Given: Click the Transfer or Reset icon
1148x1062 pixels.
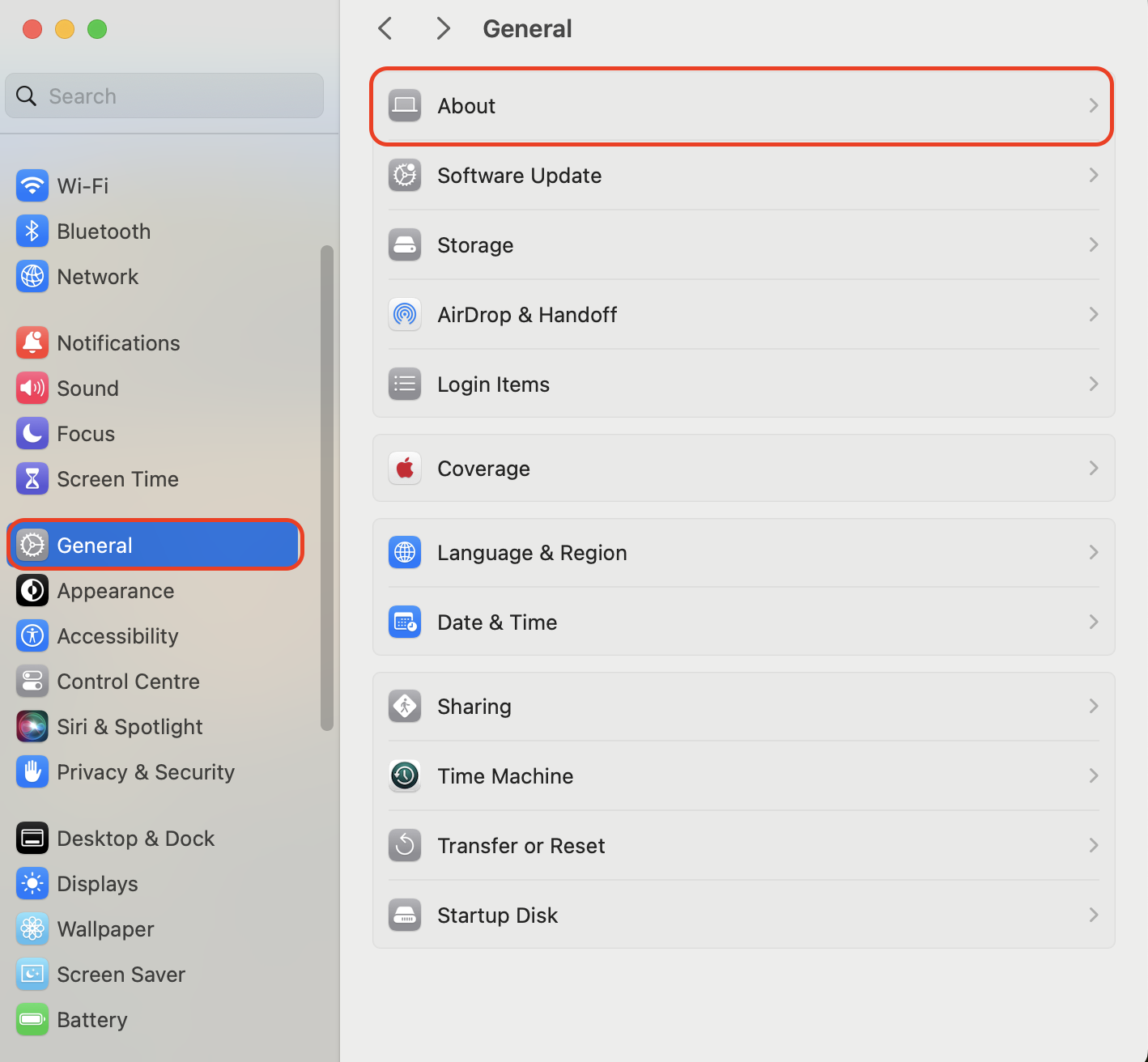Looking at the screenshot, I should pos(405,846).
